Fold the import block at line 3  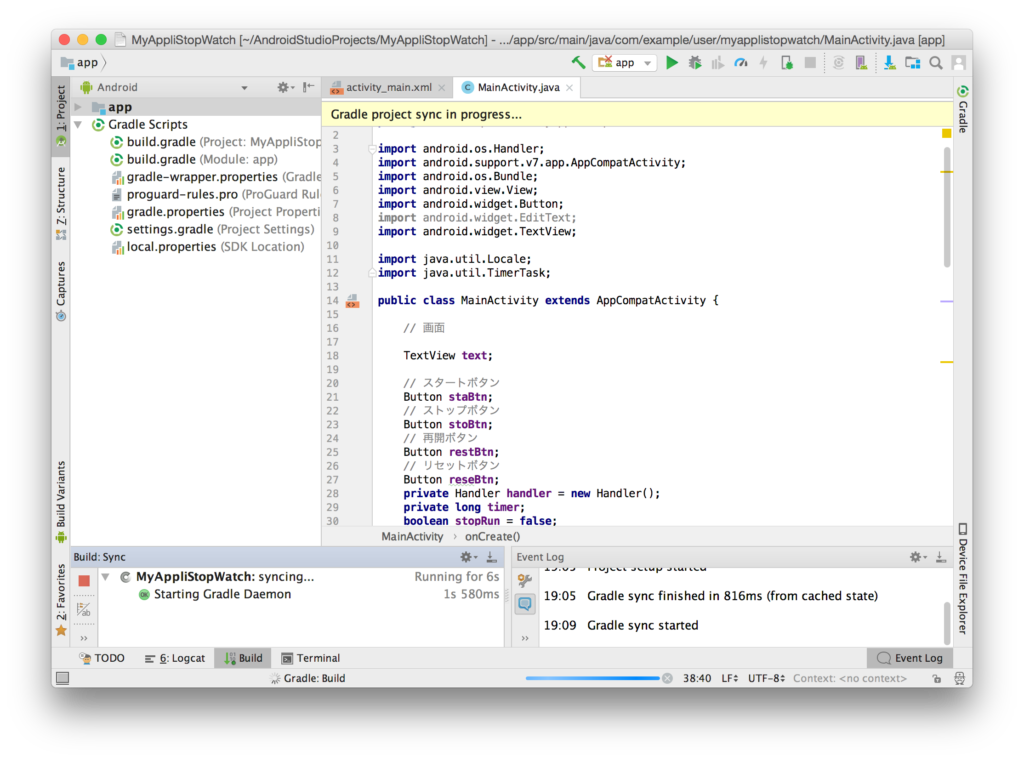coord(372,149)
